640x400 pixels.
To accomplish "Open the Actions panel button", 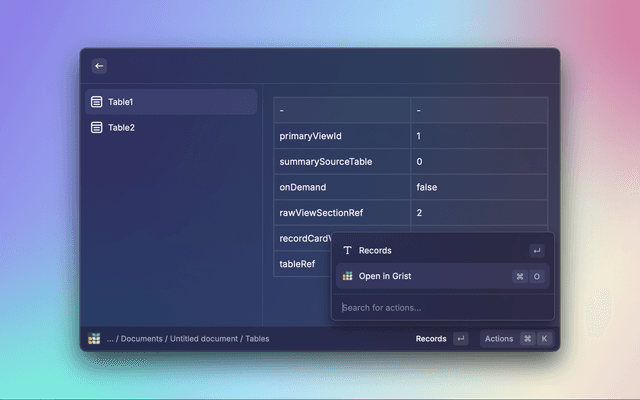I will [x=499, y=339].
